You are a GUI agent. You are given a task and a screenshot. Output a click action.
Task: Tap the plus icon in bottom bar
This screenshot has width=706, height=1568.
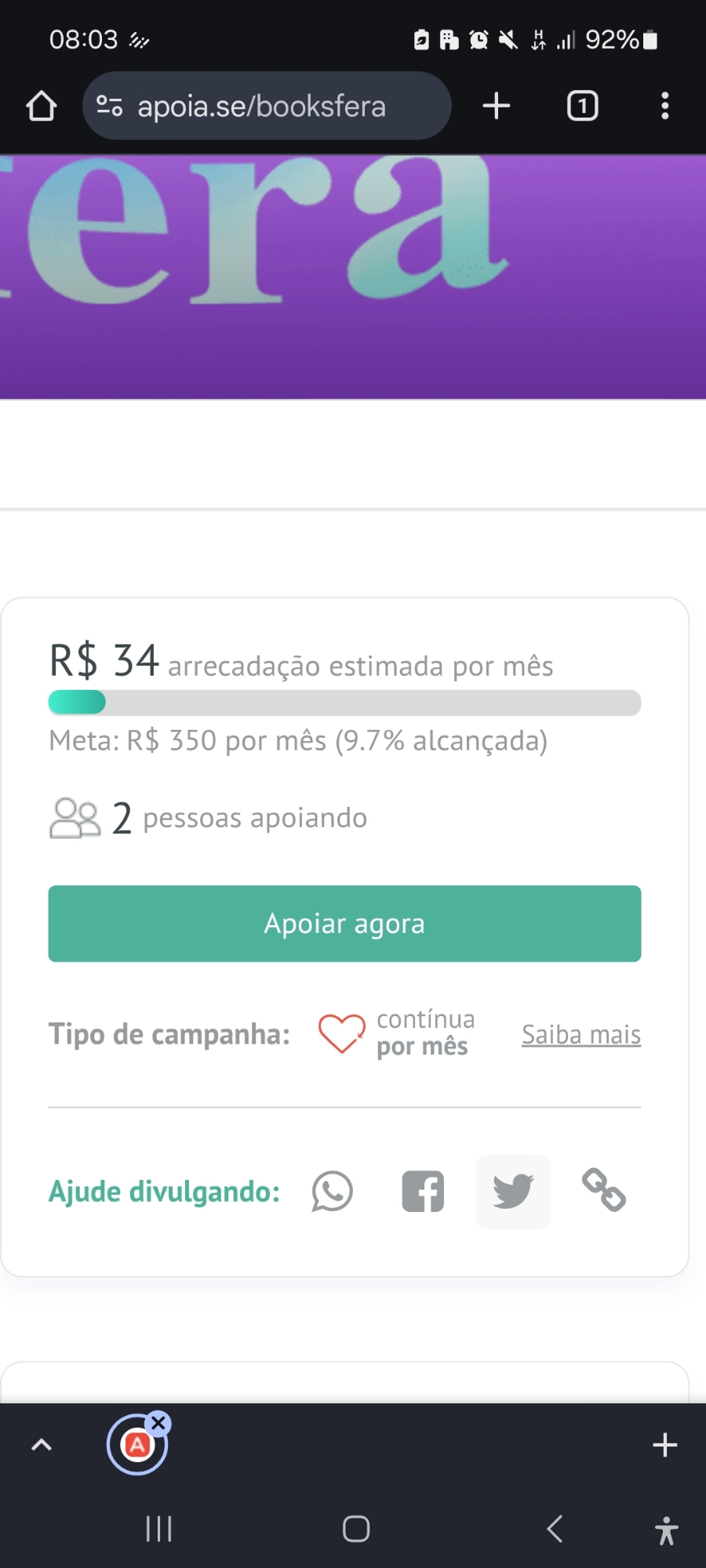(x=664, y=1444)
